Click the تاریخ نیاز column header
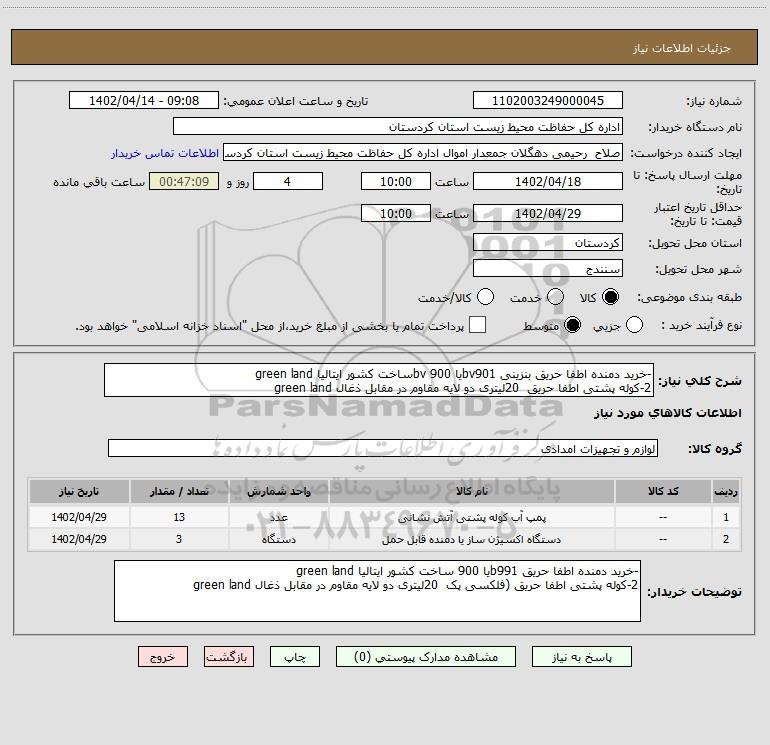Image resolution: width=770 pixels, height=745 pixels. point(79,491)
